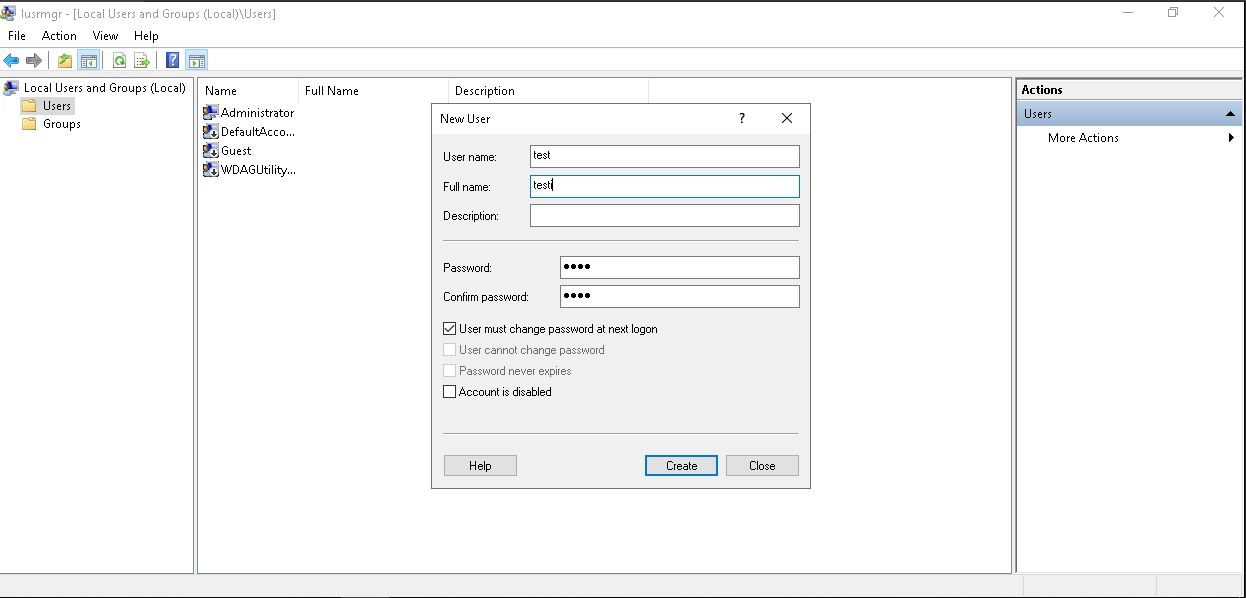Open the View menu
The width and height of the screenshot is (1246, 598).
click(x=105, y=36)
